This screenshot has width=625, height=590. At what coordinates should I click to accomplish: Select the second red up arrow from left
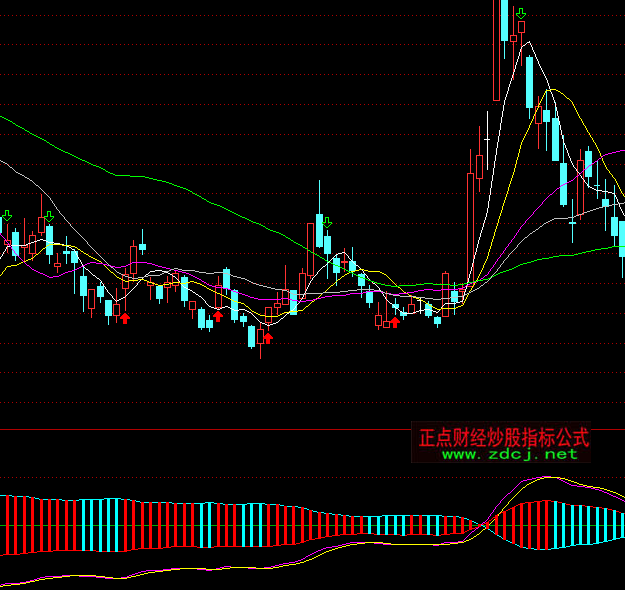[x=217, y=316]
